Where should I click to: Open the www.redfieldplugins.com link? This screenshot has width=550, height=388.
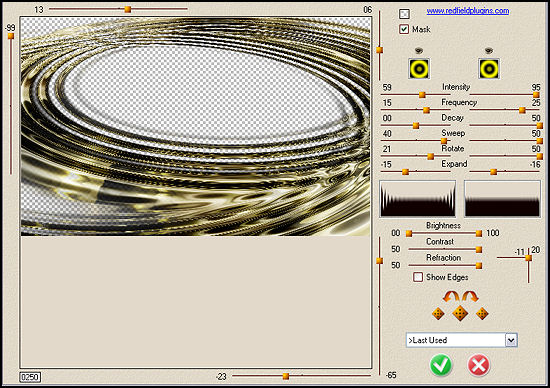[x=468, y=11]
